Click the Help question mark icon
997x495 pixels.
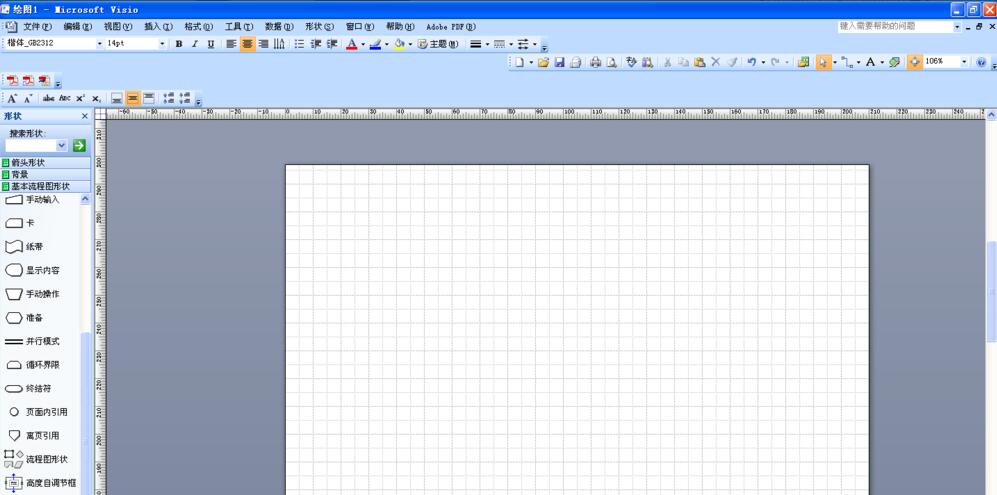coord(981,62)
